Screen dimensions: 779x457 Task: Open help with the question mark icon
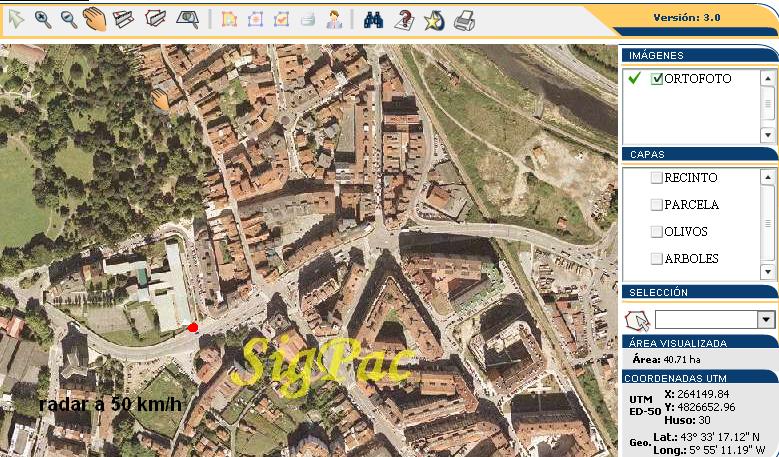[404, 19]
